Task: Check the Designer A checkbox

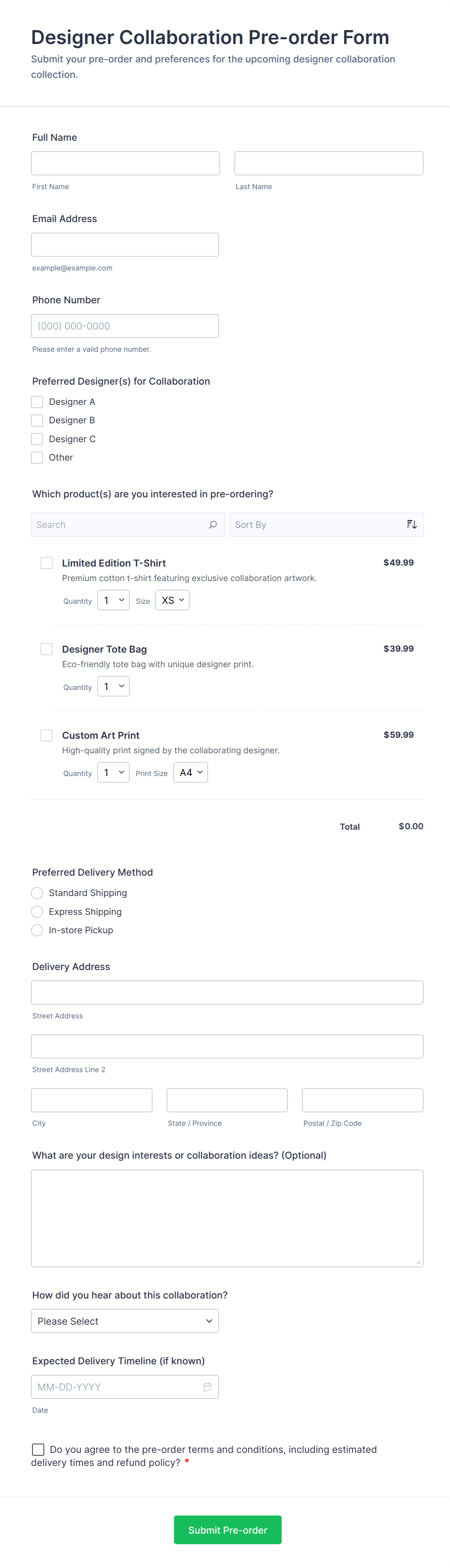Action: (x=37, y=402)
